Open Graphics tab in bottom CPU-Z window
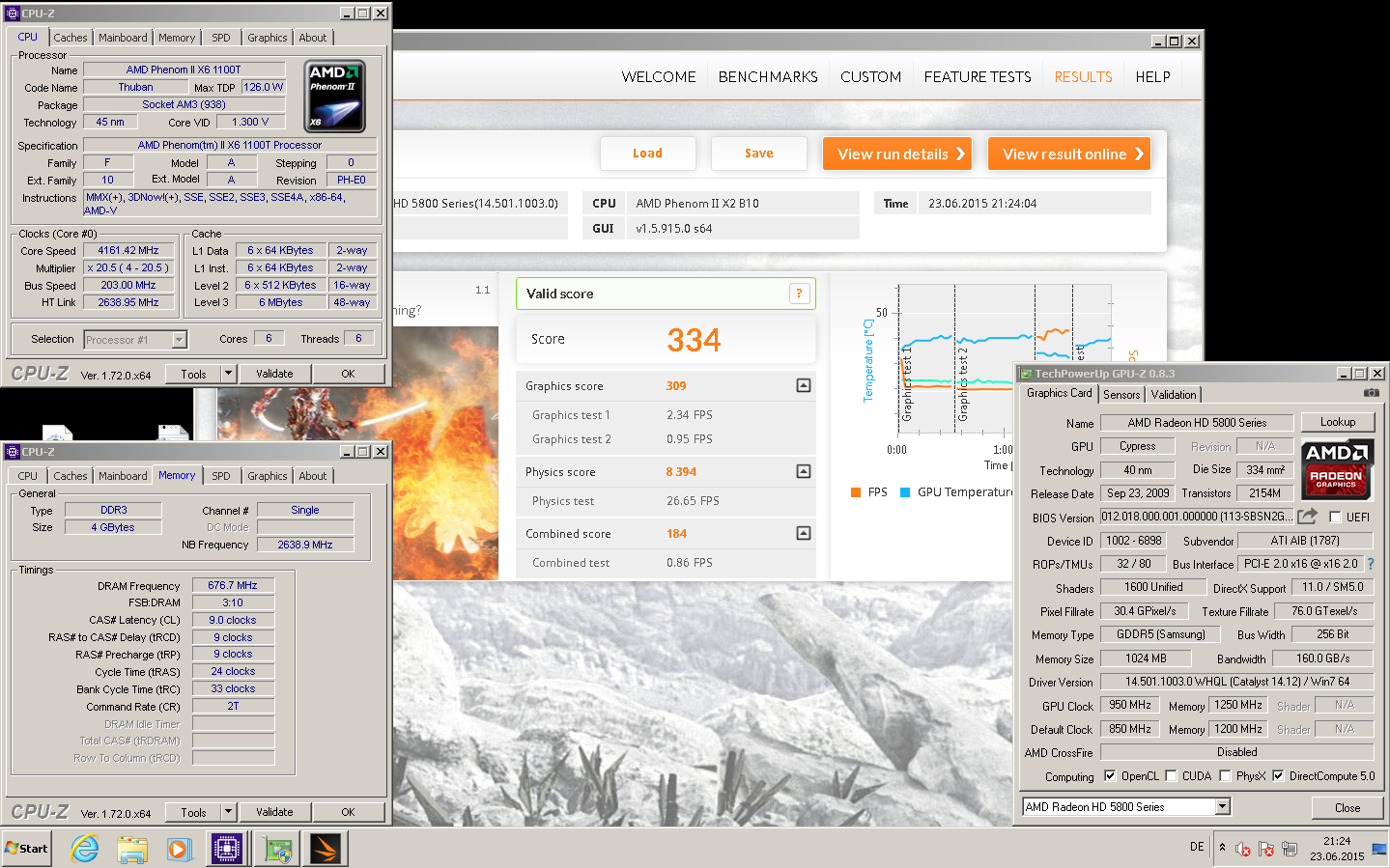This screenshot has height=868, width=1390. point(267,476)
